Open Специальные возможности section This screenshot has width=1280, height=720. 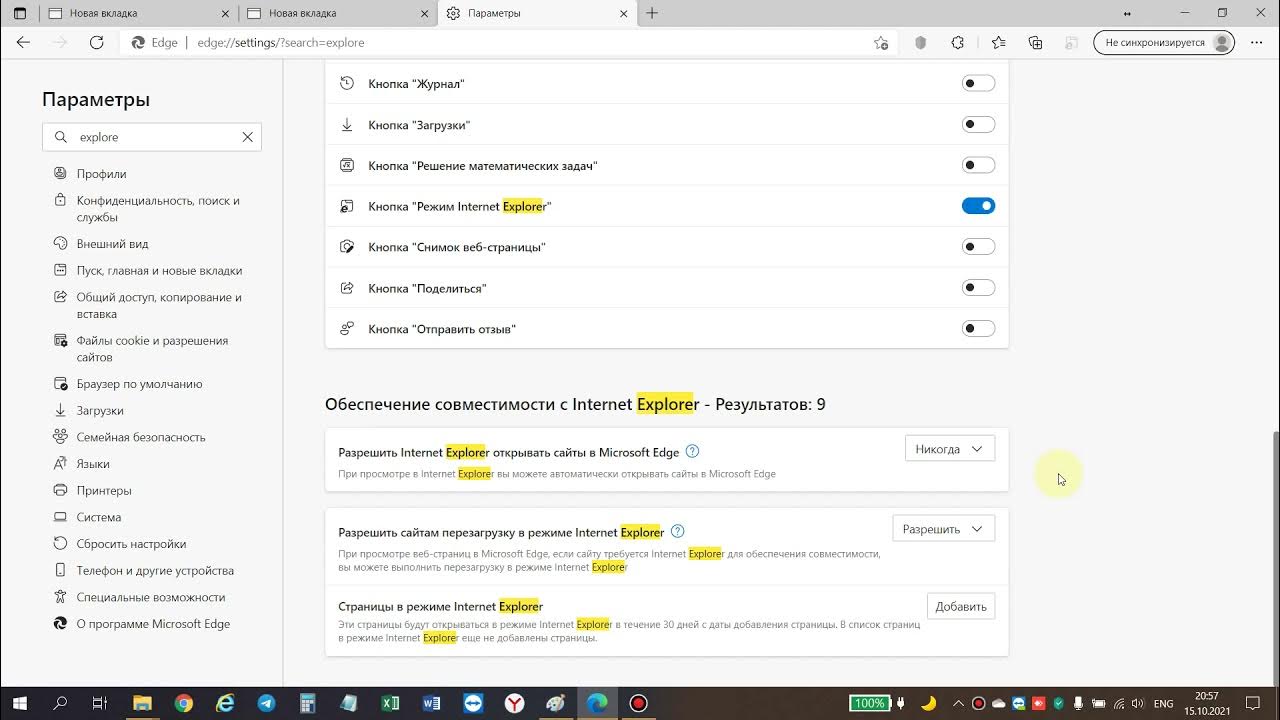[x=151, y=597]
